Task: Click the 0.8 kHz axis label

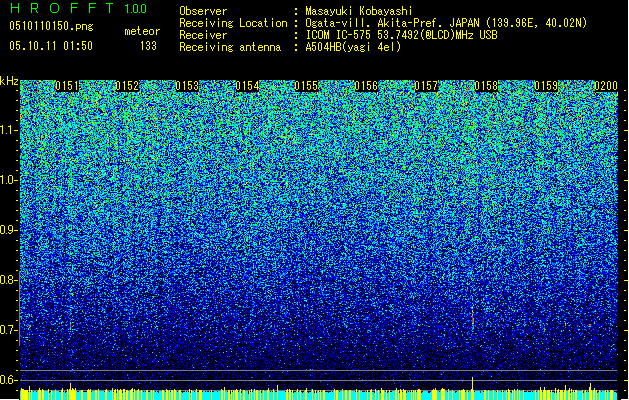Action: (x=7, y=280)
